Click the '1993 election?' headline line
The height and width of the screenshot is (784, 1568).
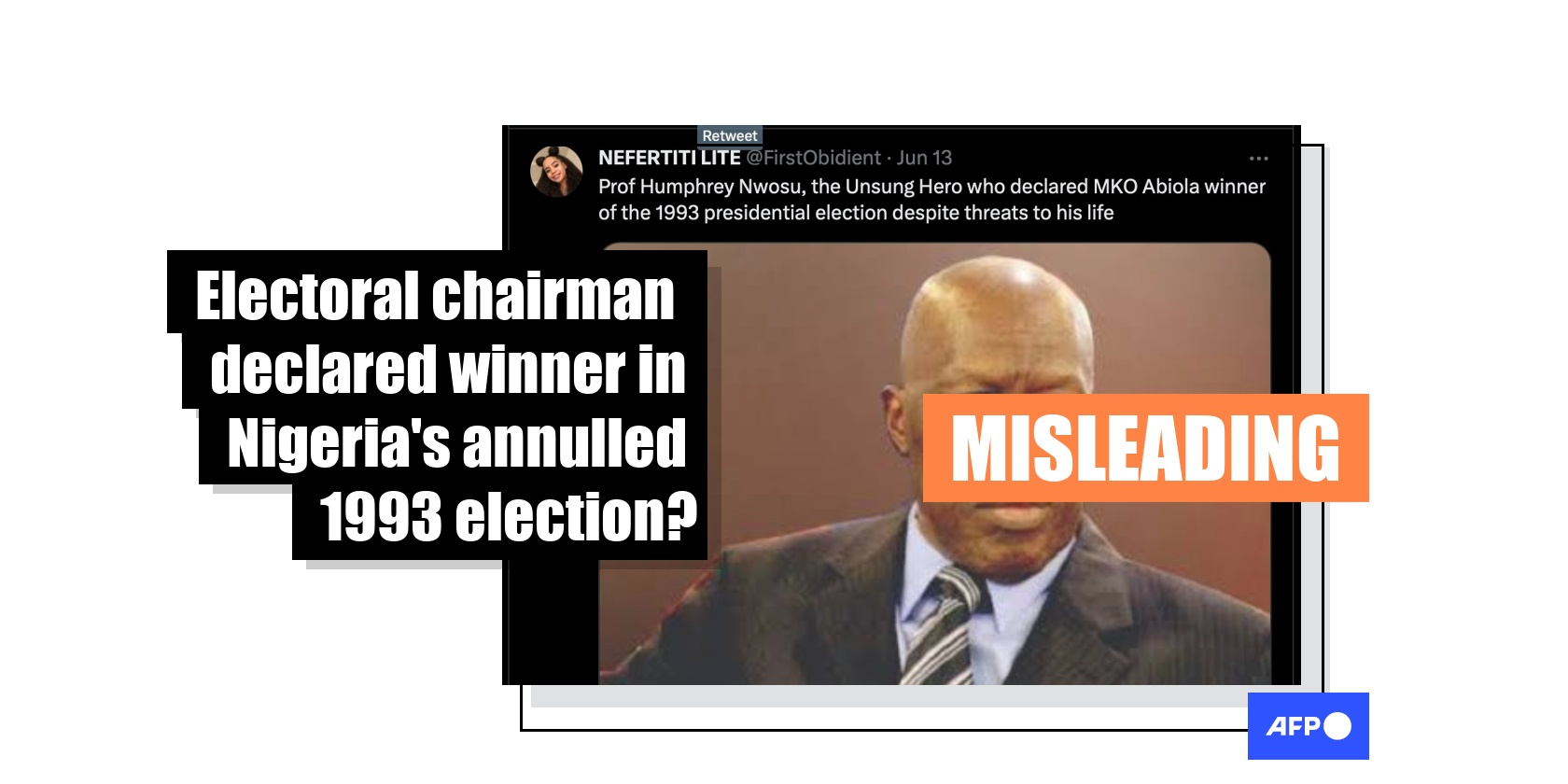tap(509, 517)
